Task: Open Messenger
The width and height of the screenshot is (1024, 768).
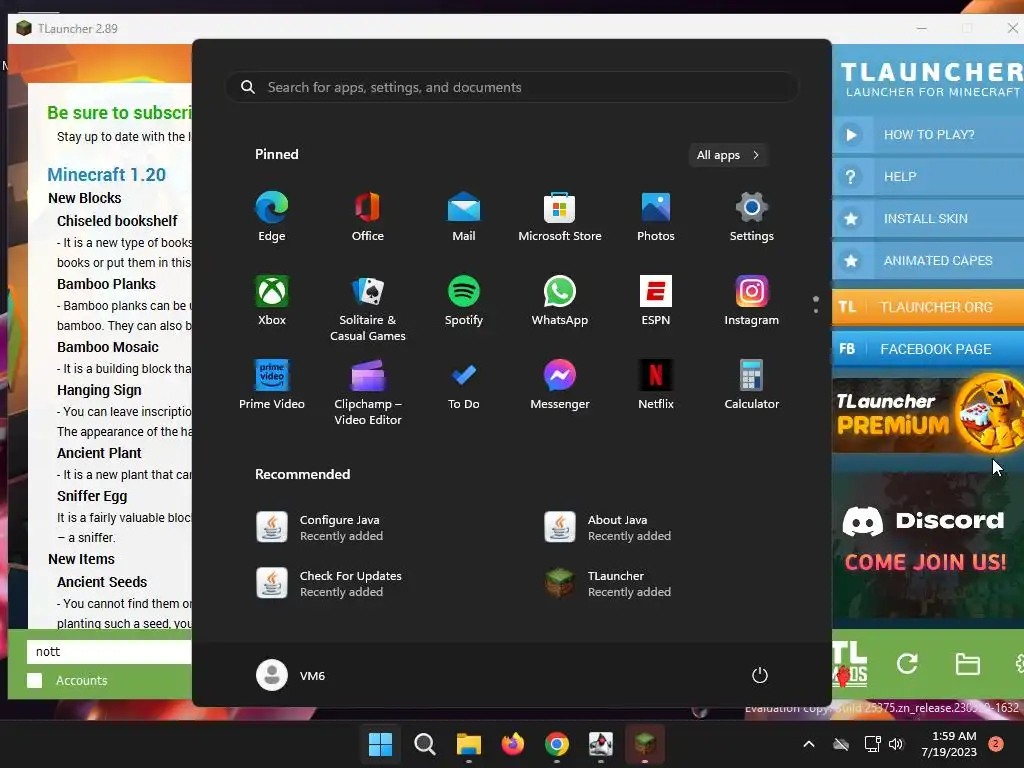Action: pos(560,385)
